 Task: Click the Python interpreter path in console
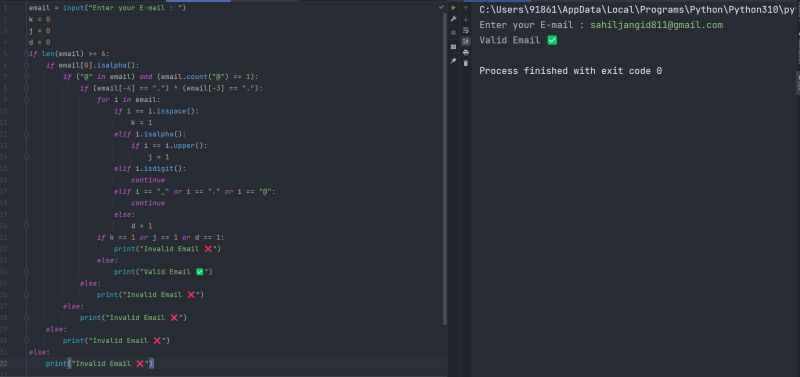(637, 10)
